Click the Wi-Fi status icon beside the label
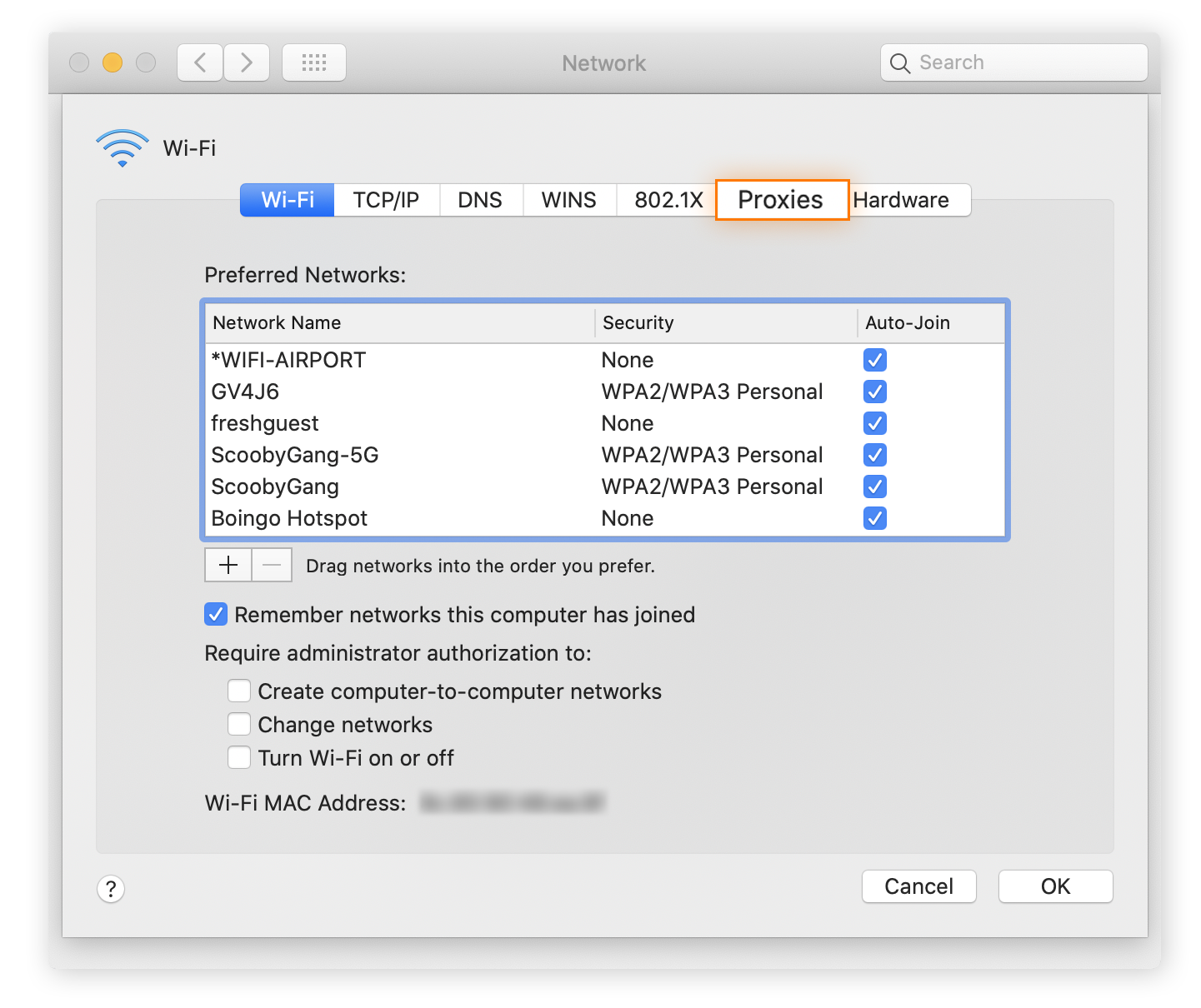This screenshot has height=1008, width=1201. click(x=122, y=148)
